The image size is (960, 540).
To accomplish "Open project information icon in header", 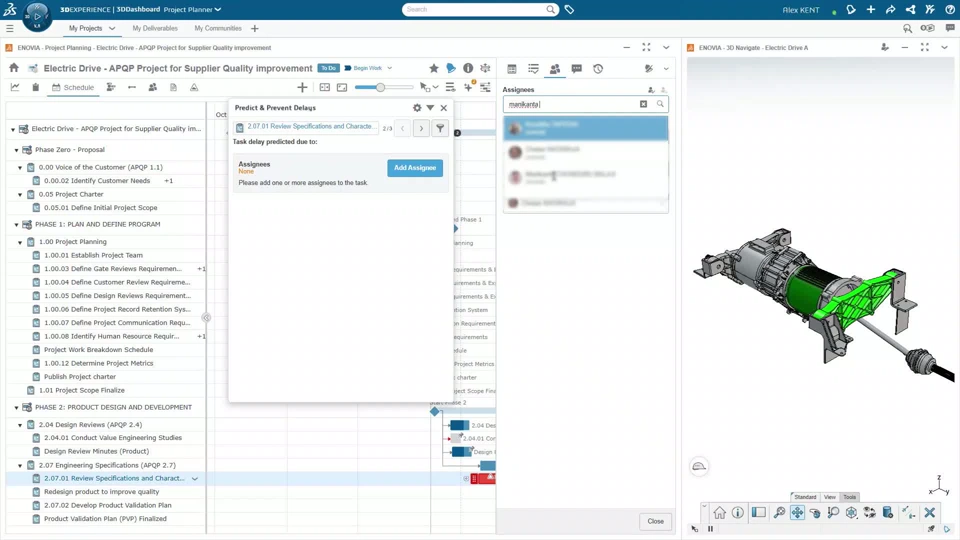I will click(x=468, y=68).
